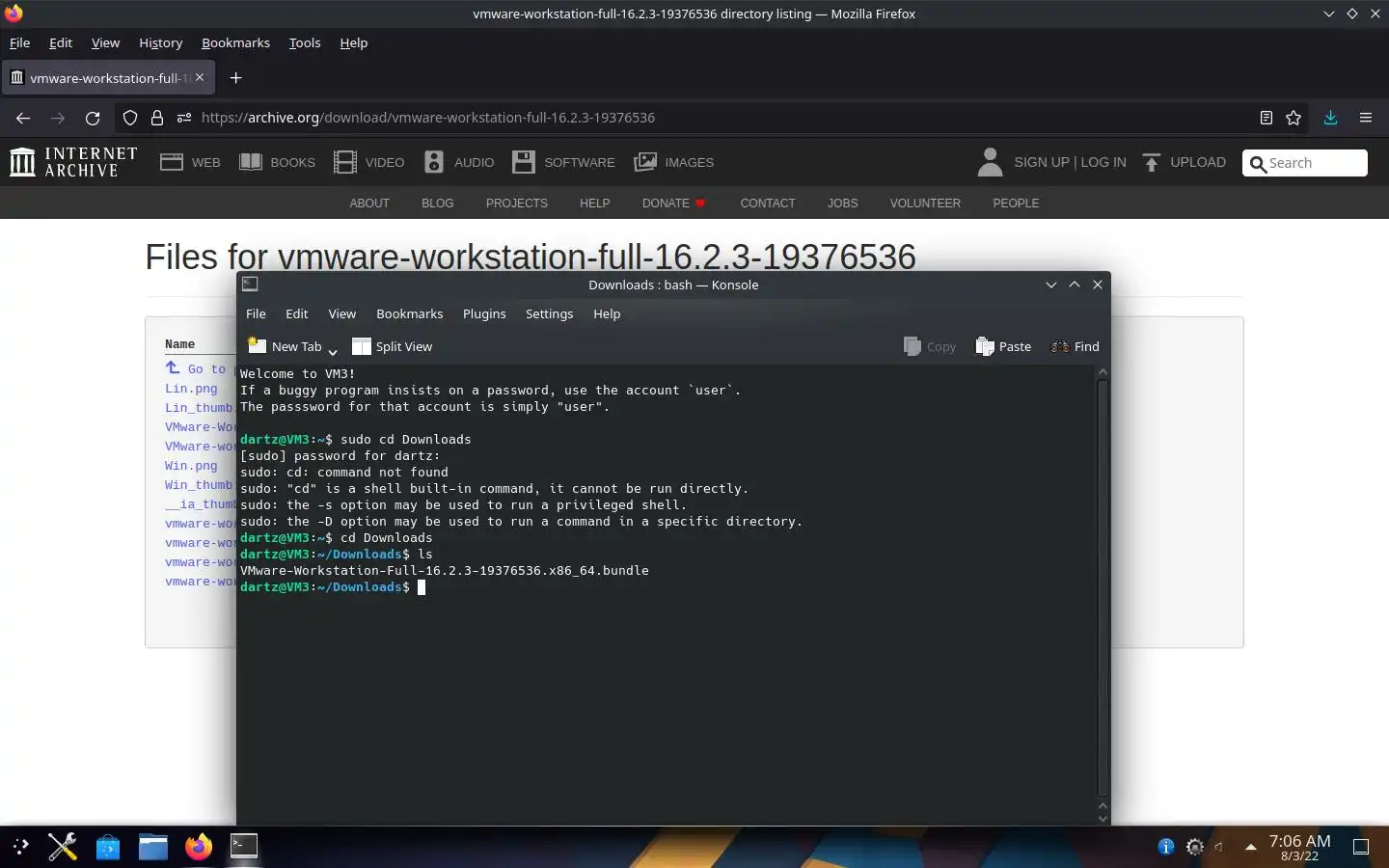The width and height of the screenshot is (1389, 868).
Task: Open the KDE application launcher
Action: [21, 847]
